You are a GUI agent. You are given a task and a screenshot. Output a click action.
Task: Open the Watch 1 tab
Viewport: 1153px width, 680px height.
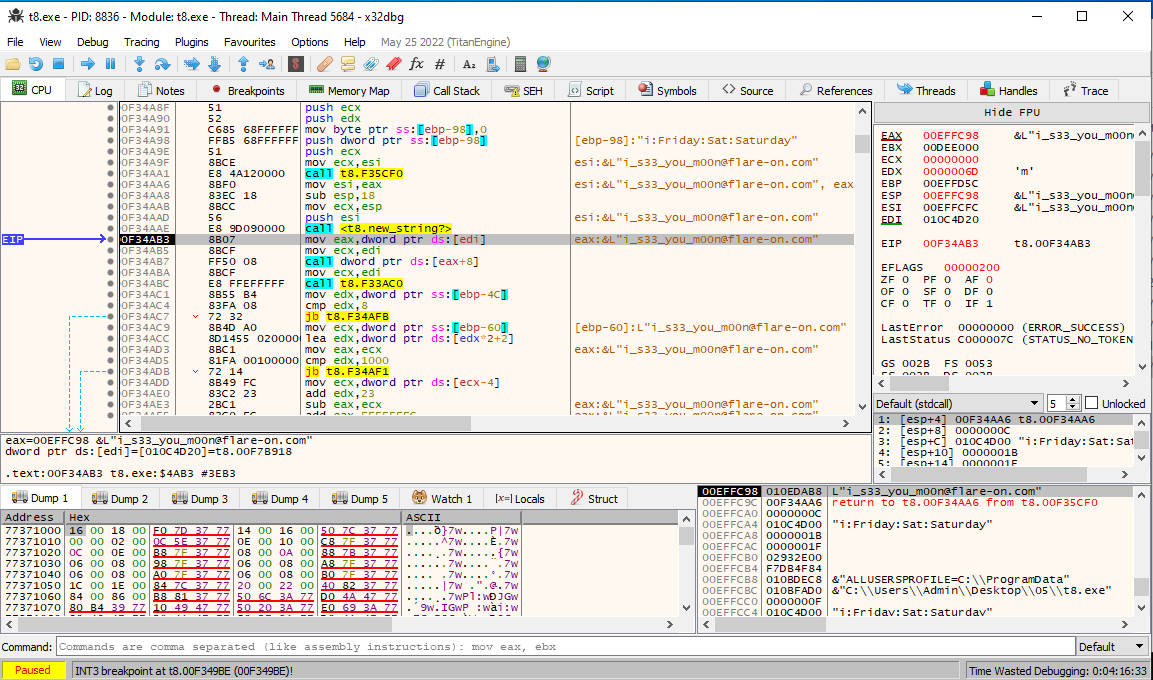pos(442,498)
